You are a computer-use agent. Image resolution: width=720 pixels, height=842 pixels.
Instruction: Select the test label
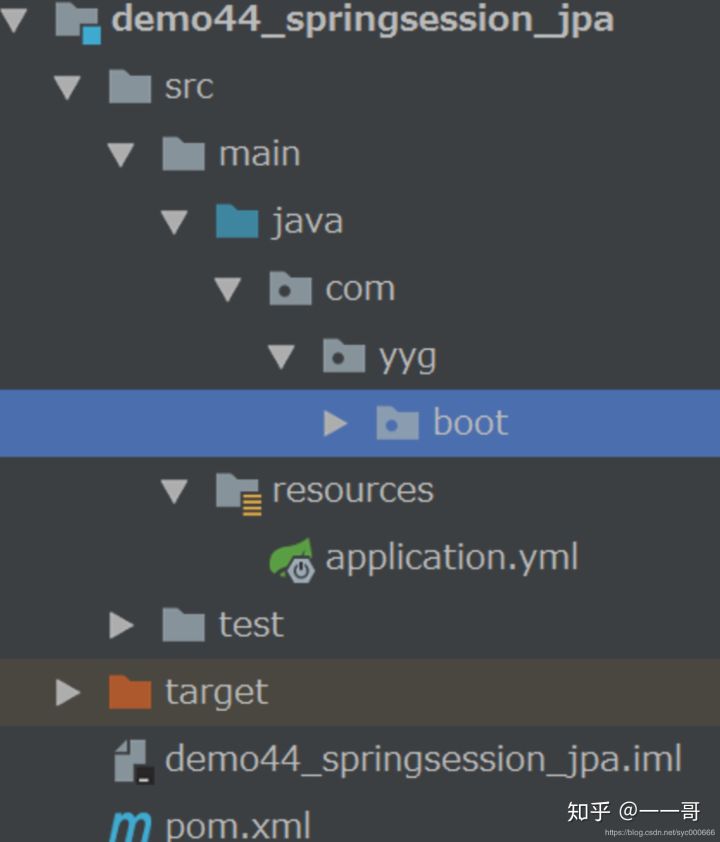pos(251,625)
